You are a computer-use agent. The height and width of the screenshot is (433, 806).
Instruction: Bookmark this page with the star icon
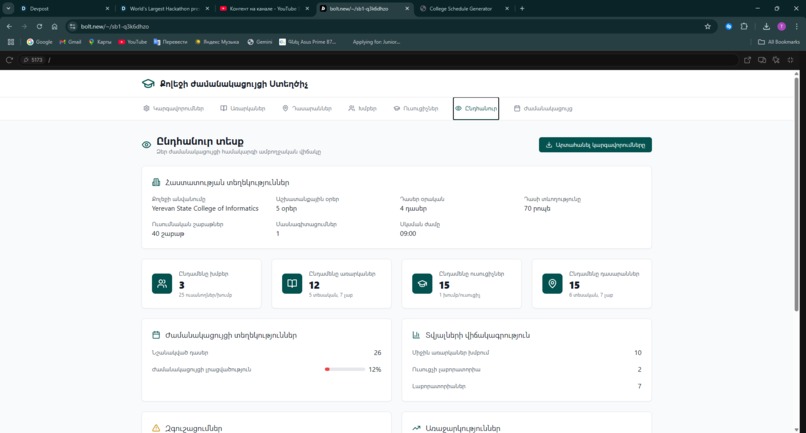click(707, 26)
